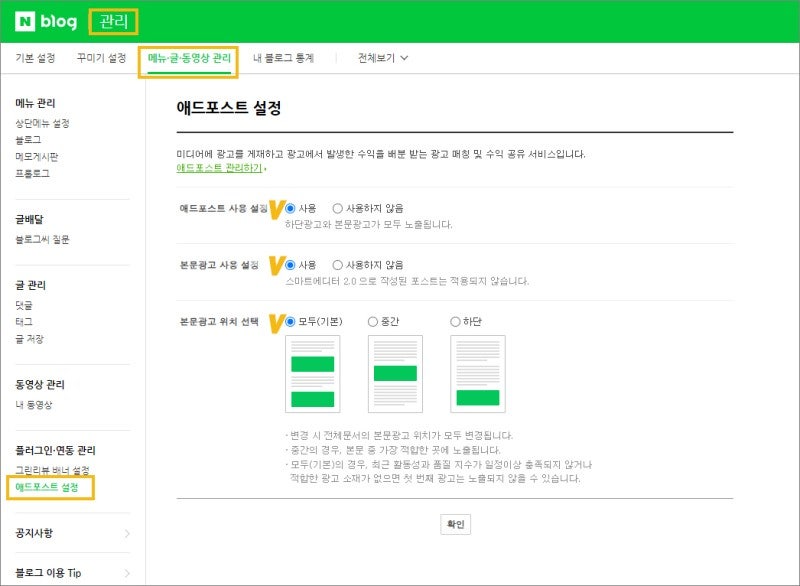
Task: Select 사용하지 않음 for 애드포스트 사용 설정
Action: point(338,208)
